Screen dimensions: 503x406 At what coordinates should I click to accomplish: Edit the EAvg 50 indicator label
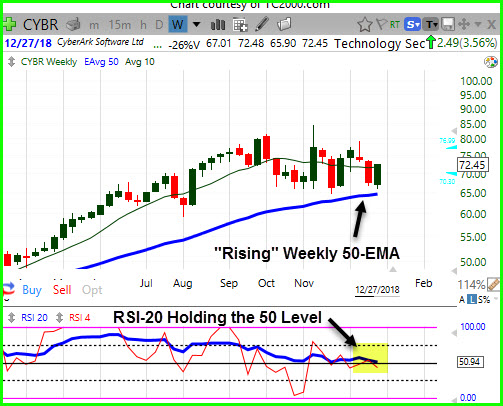coord(101,62)
